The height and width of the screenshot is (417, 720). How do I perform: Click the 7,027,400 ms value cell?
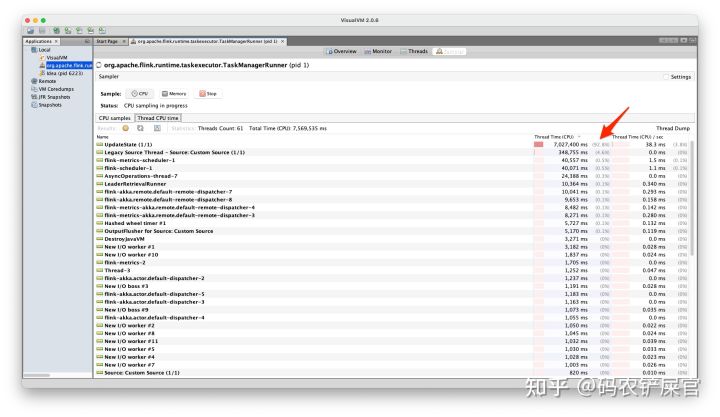click(x=570, y=144)
